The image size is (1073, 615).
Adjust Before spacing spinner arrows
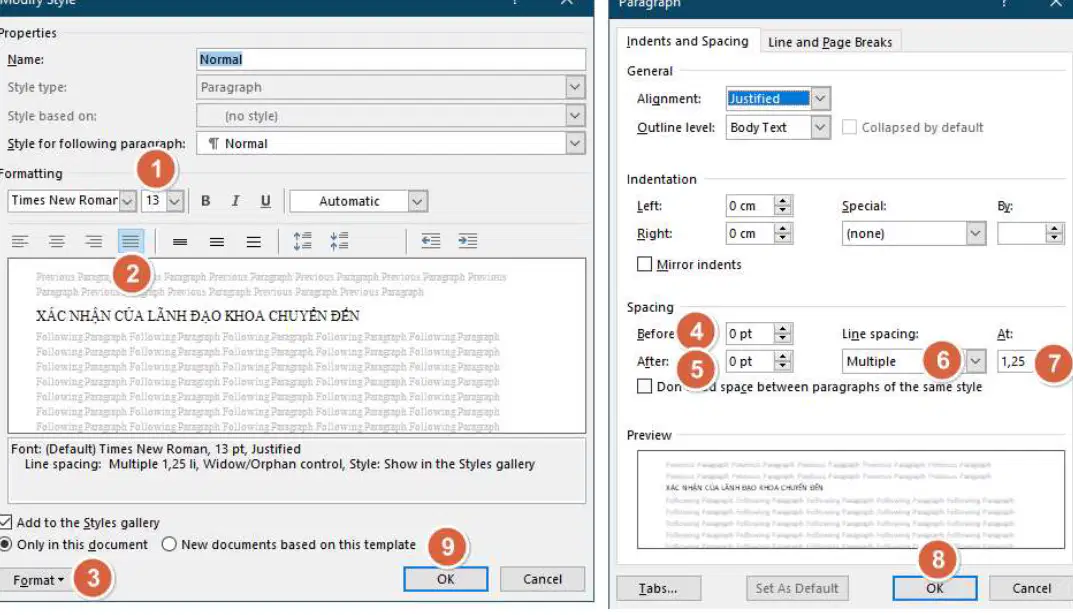(x=783, y=334)
